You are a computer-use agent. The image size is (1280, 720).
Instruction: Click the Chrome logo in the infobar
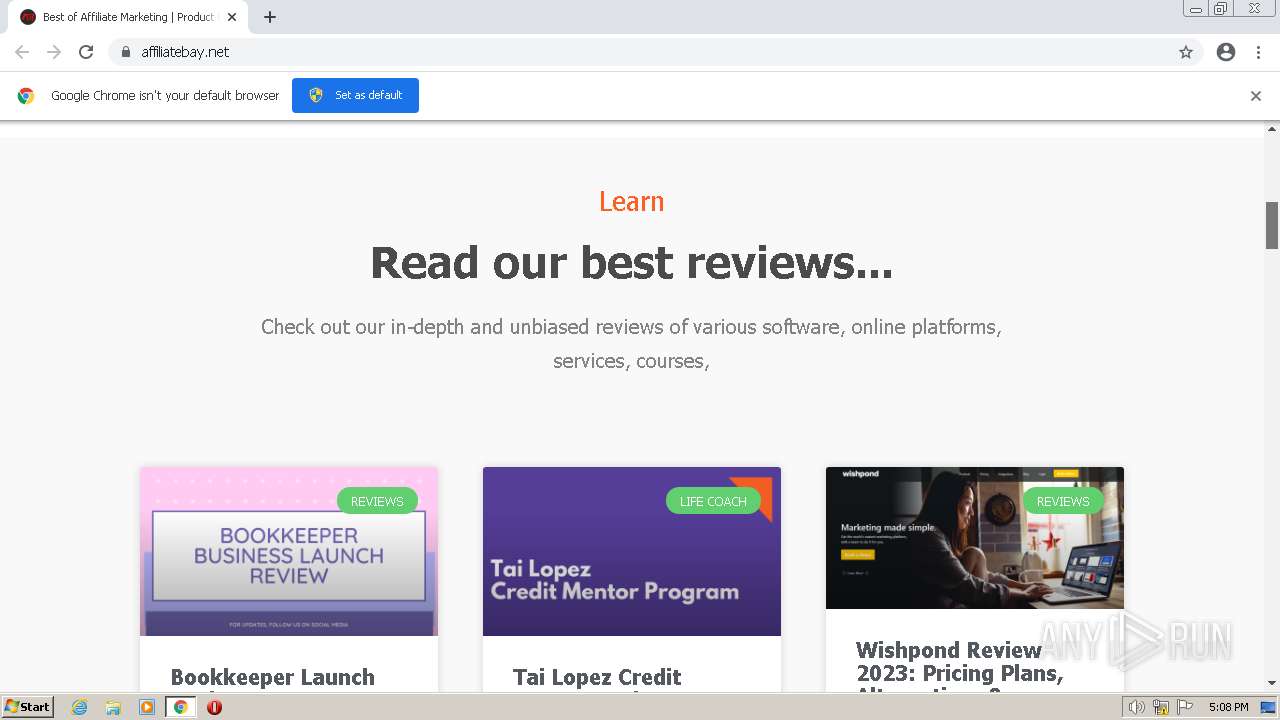[26, 96]
